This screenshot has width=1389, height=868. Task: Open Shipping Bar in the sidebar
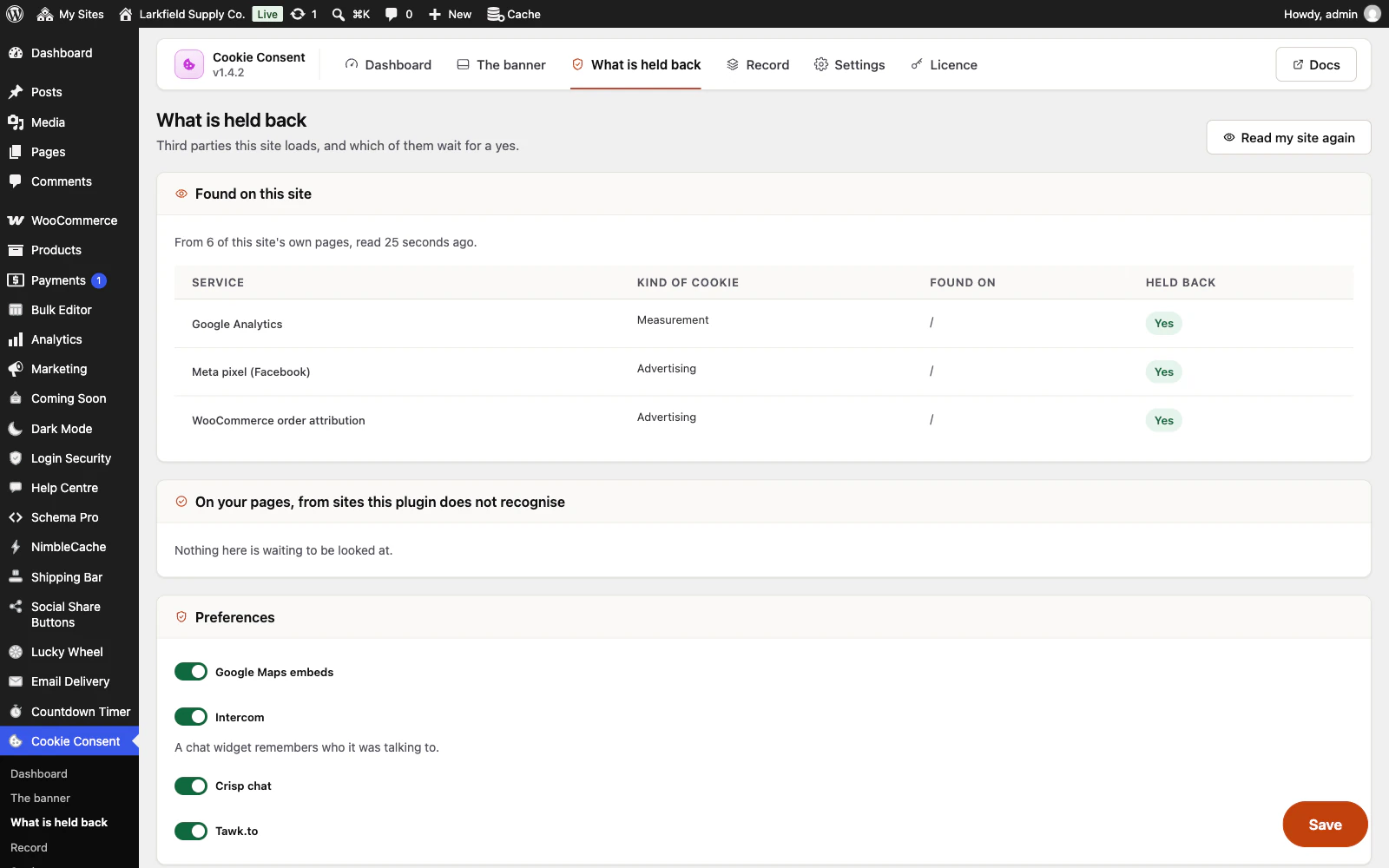pyautogui.click(x=69, y=577)
